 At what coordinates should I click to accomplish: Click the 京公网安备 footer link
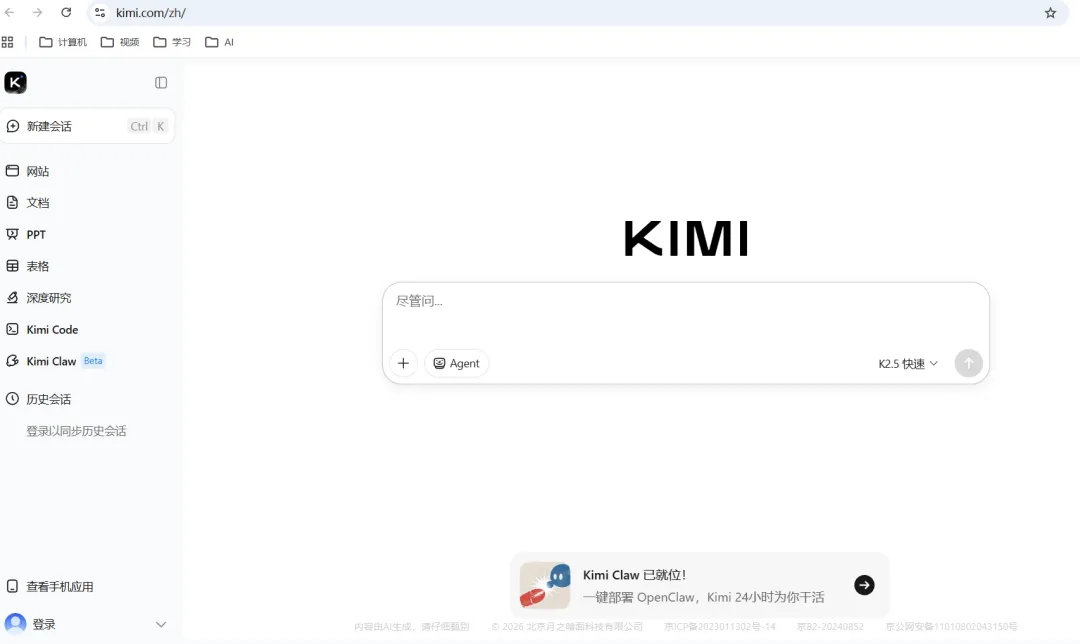(x=951, y=627)
